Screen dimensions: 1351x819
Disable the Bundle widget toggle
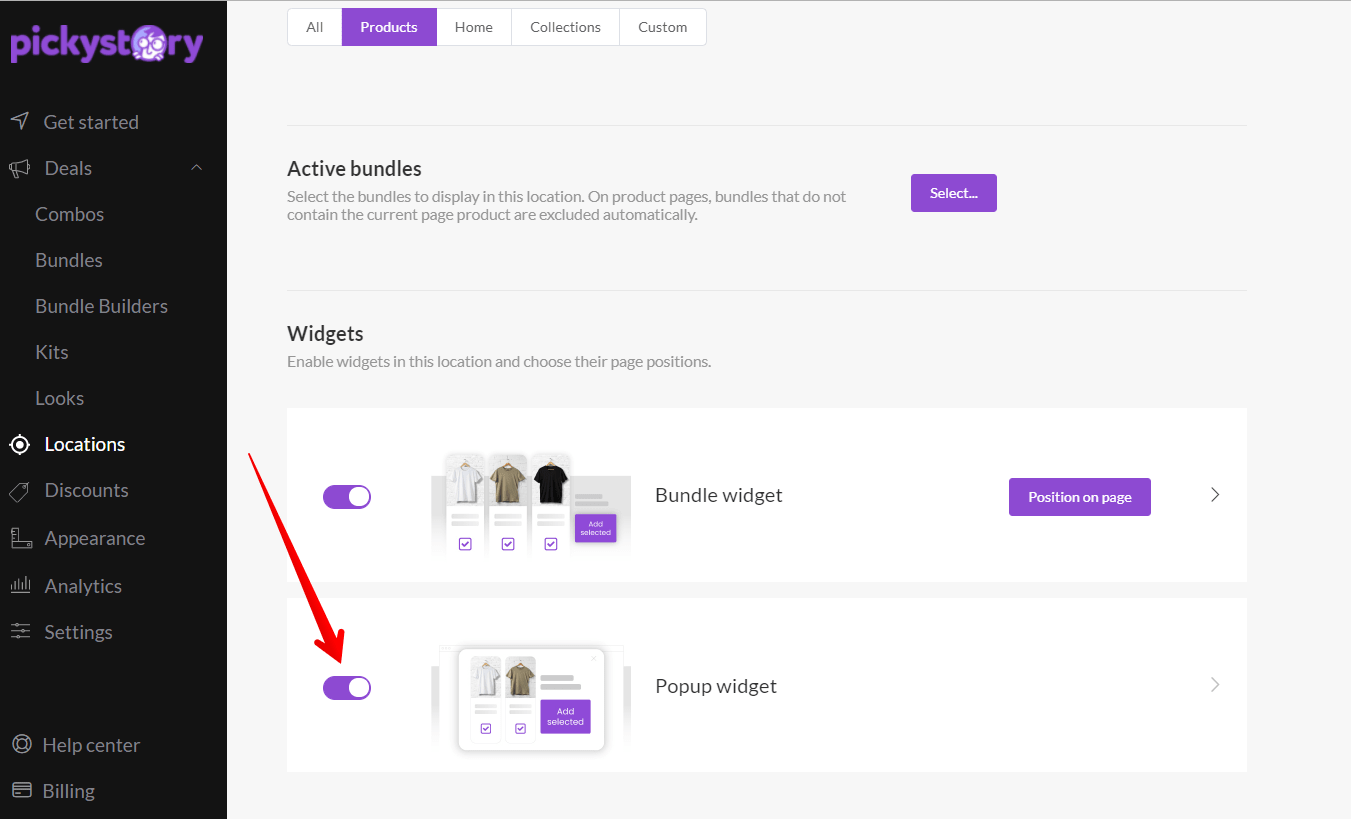pos(347,497)
